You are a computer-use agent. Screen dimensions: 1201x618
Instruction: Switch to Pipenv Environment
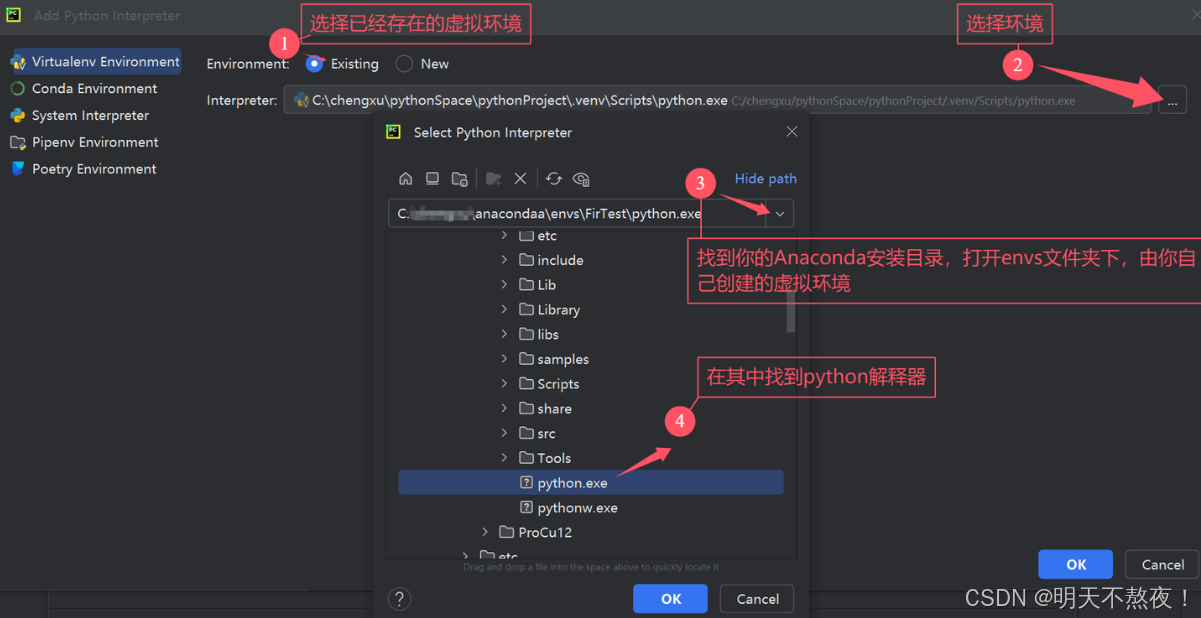pyautogui.click(x=94, y=143)
